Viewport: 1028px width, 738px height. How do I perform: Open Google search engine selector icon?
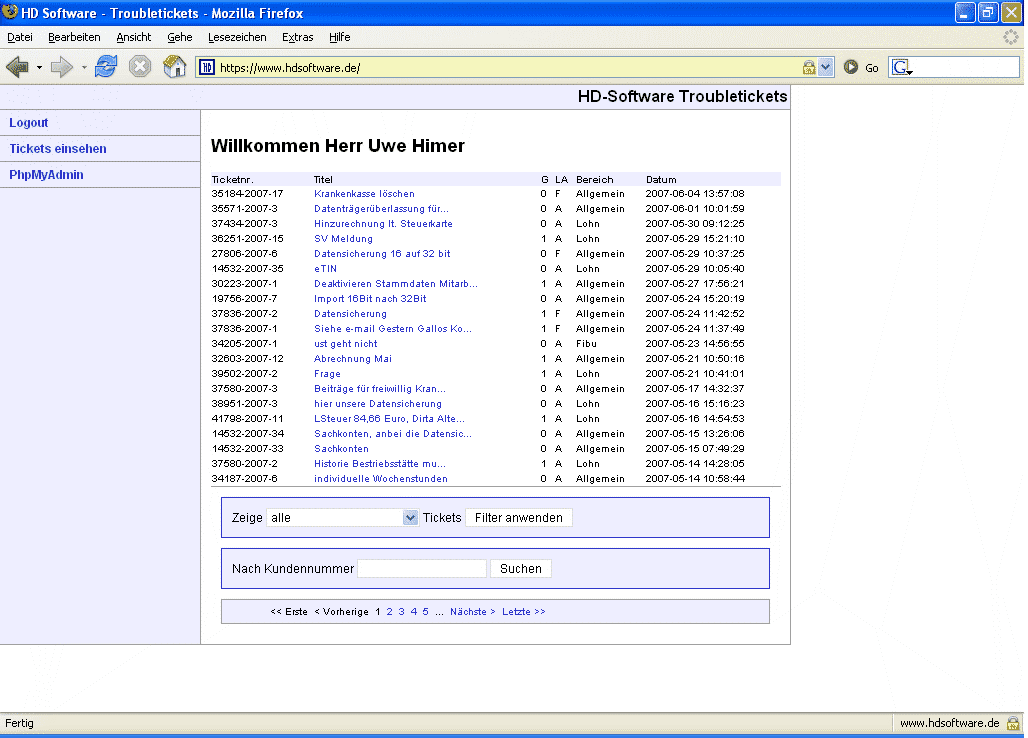902,67
